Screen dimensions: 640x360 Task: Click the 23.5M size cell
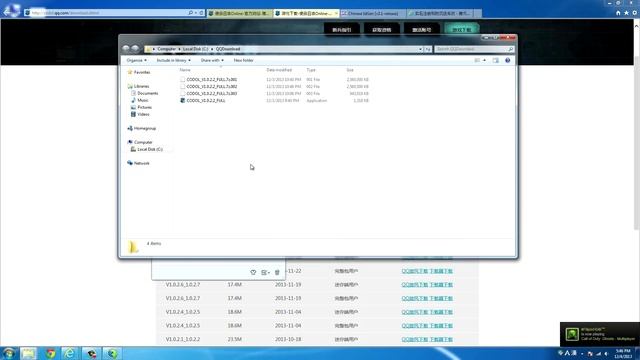click(x=235, y=340)
